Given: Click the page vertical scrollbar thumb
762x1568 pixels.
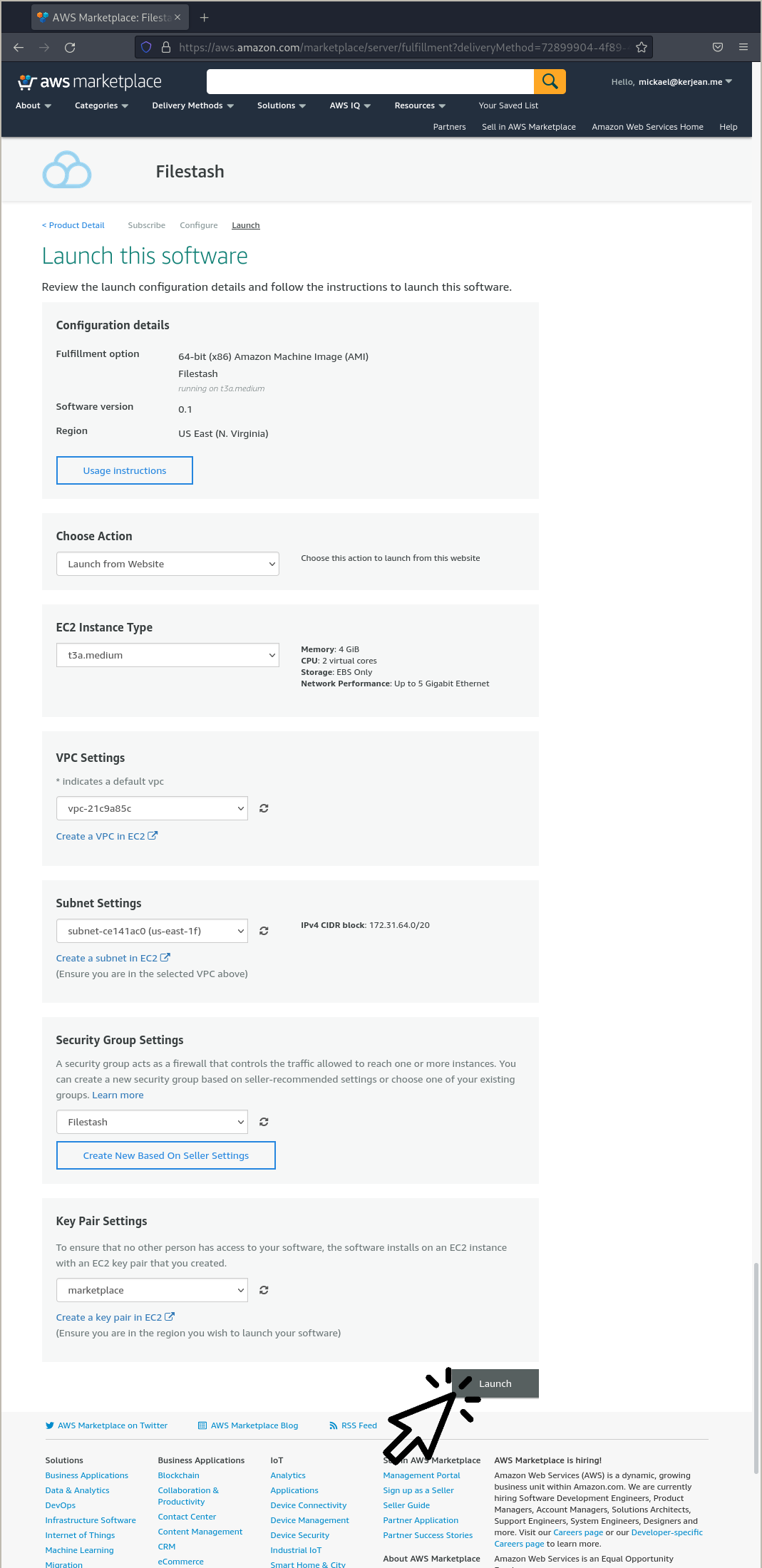Looking at the screenshot, I should [x=756, y=1368].
